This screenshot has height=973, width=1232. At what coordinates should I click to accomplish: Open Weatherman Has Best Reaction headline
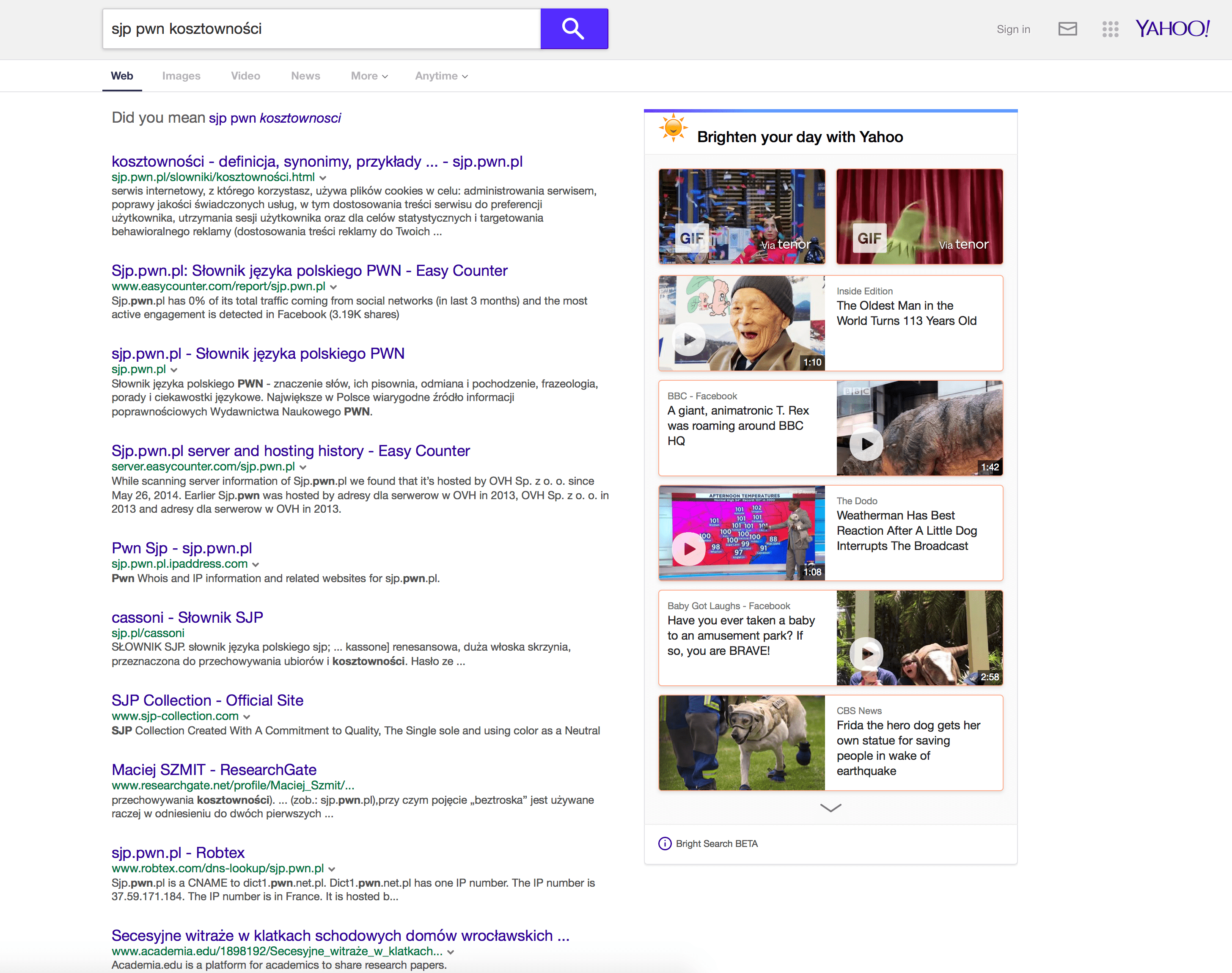pos(907,530)
